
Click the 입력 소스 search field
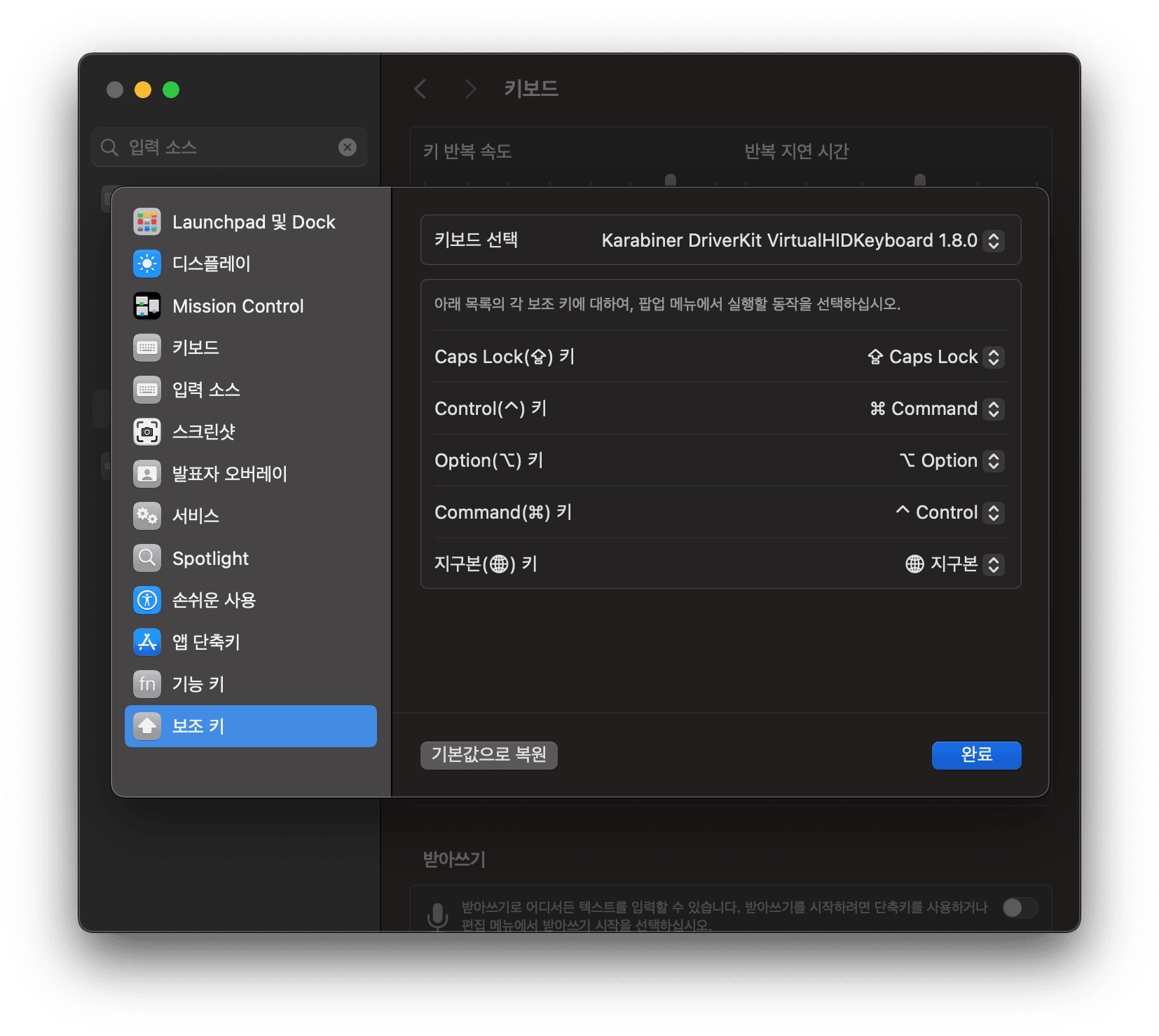click(x=229, y=147)
